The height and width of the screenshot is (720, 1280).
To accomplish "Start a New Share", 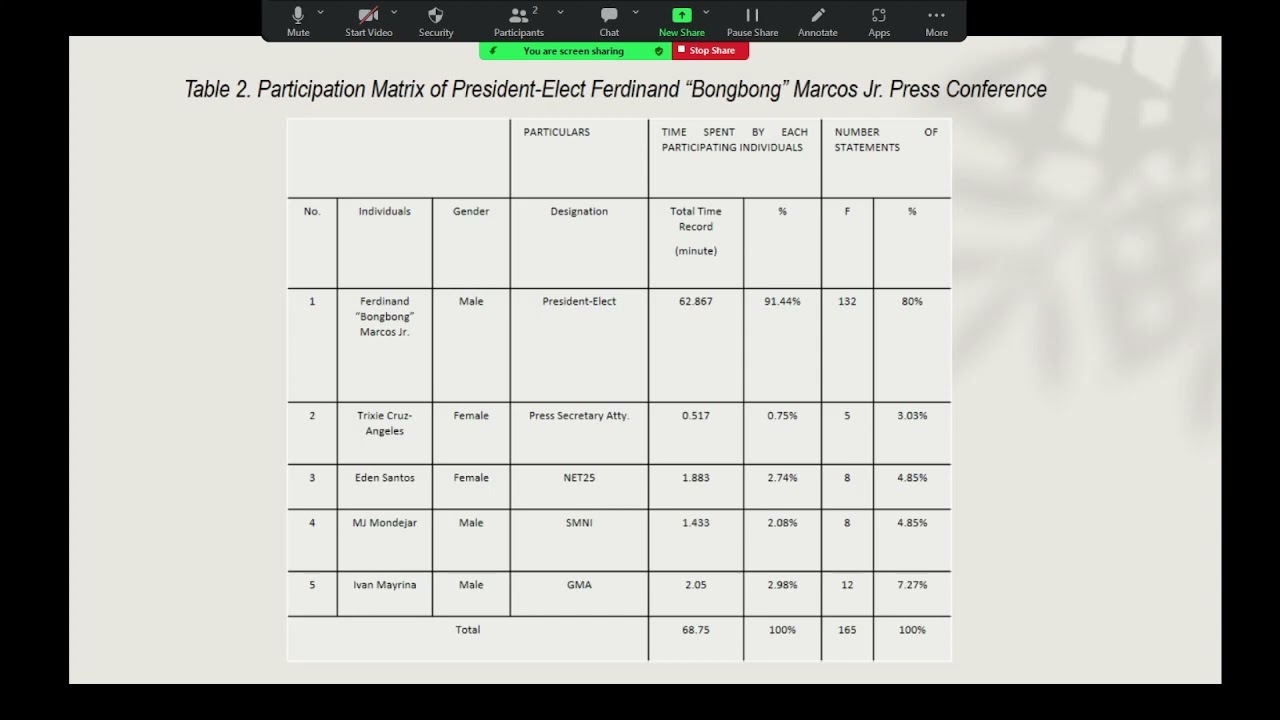I will (681, 21).
